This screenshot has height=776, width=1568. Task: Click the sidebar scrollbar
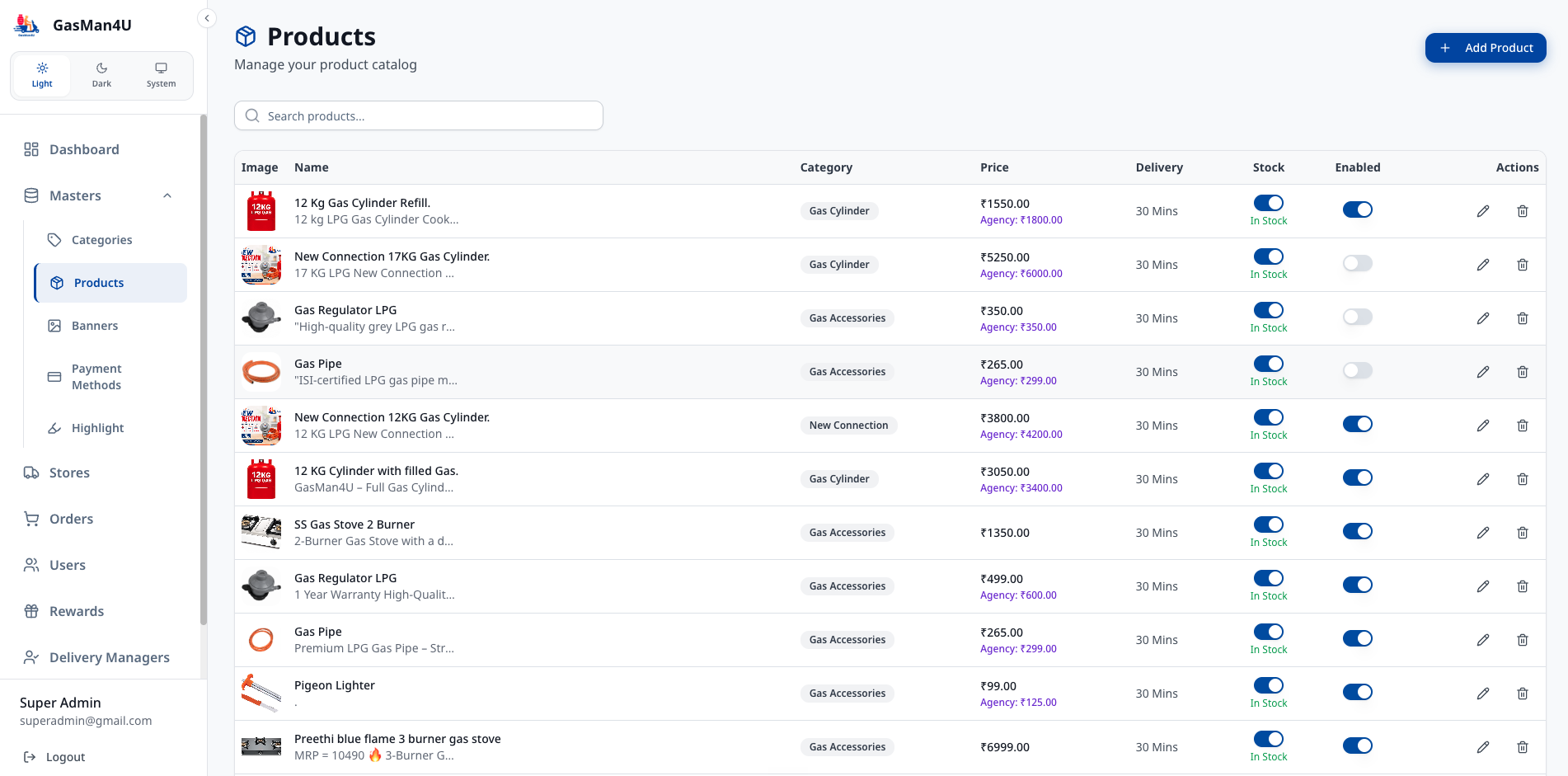(203, 369)
